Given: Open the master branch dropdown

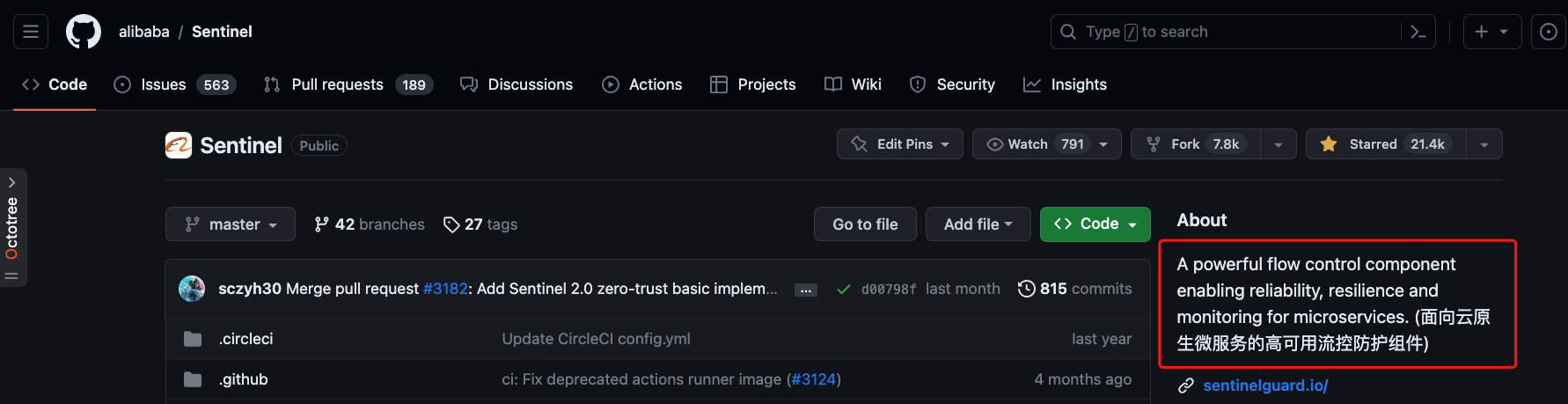Looking at the screenshot, I should (231, 224).
